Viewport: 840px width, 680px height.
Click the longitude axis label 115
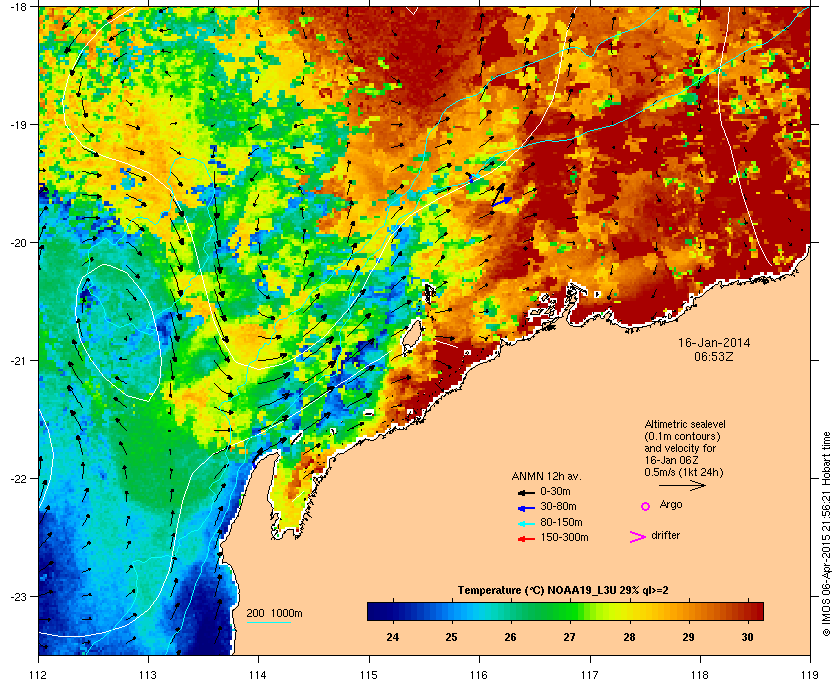pyautogui.click(x=369, y=674)
